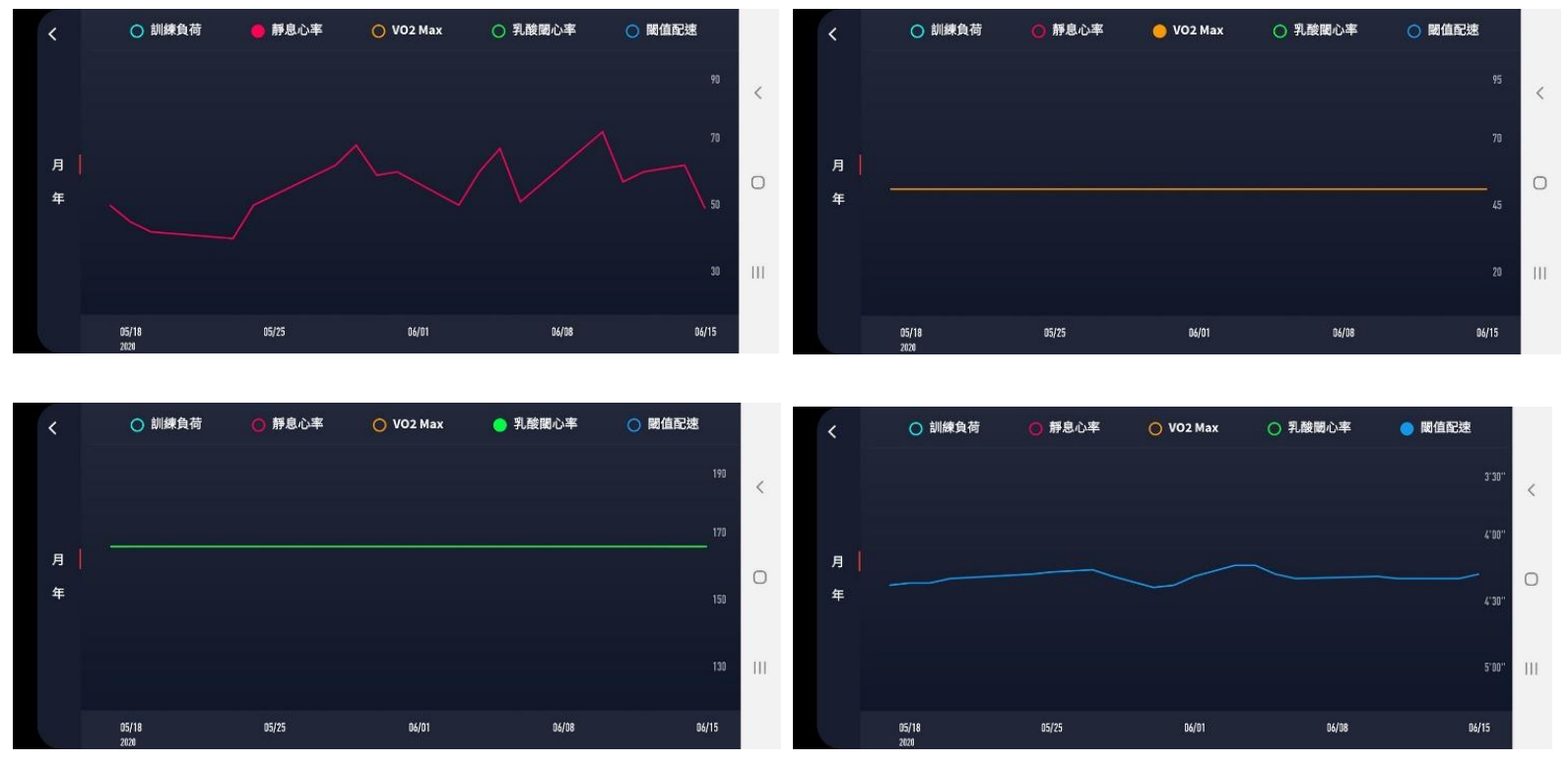Click the filled green 乳酸閾心率 legend dot

(499, 425)
